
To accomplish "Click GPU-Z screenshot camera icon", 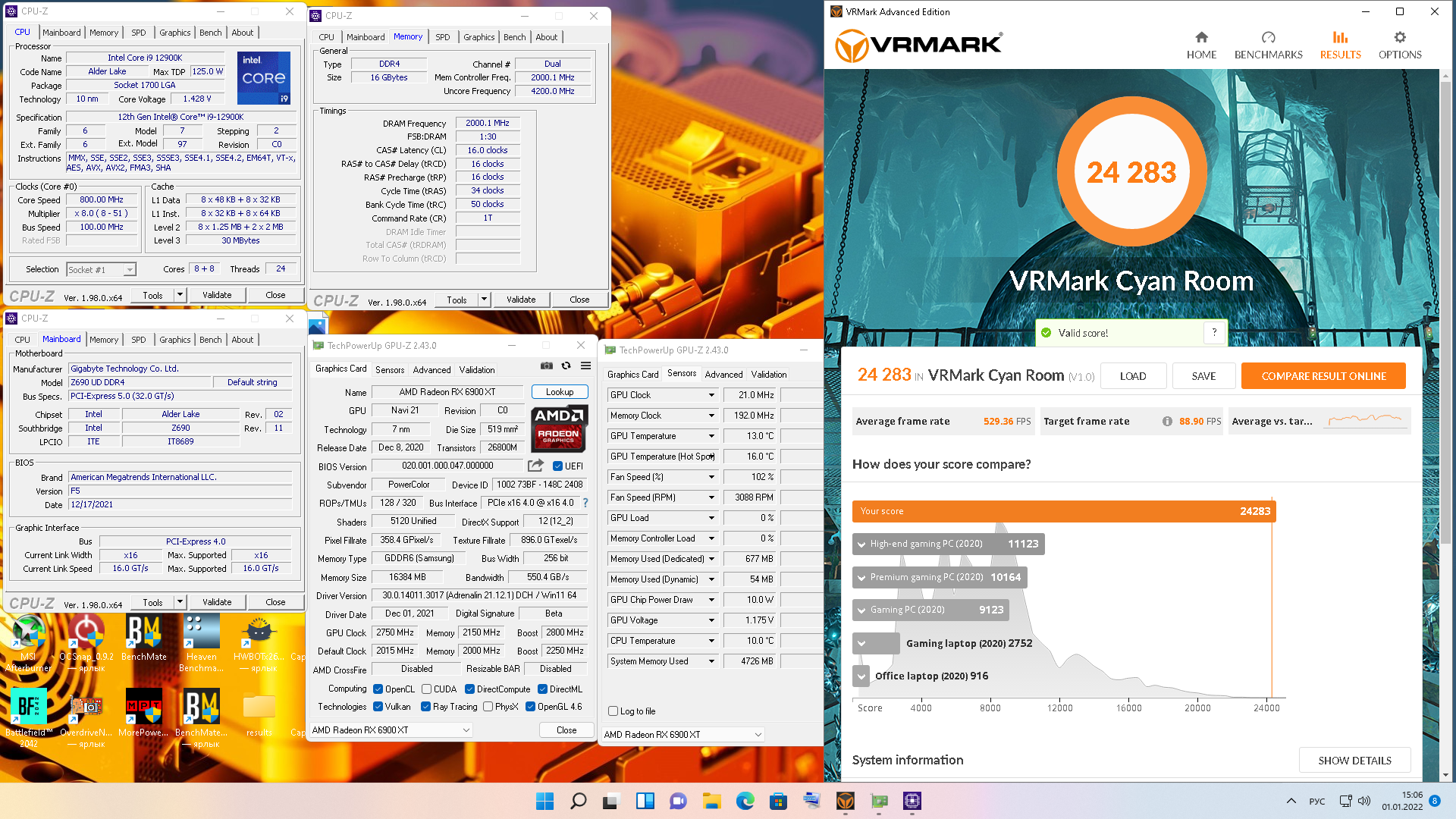I will coord(546,366).
